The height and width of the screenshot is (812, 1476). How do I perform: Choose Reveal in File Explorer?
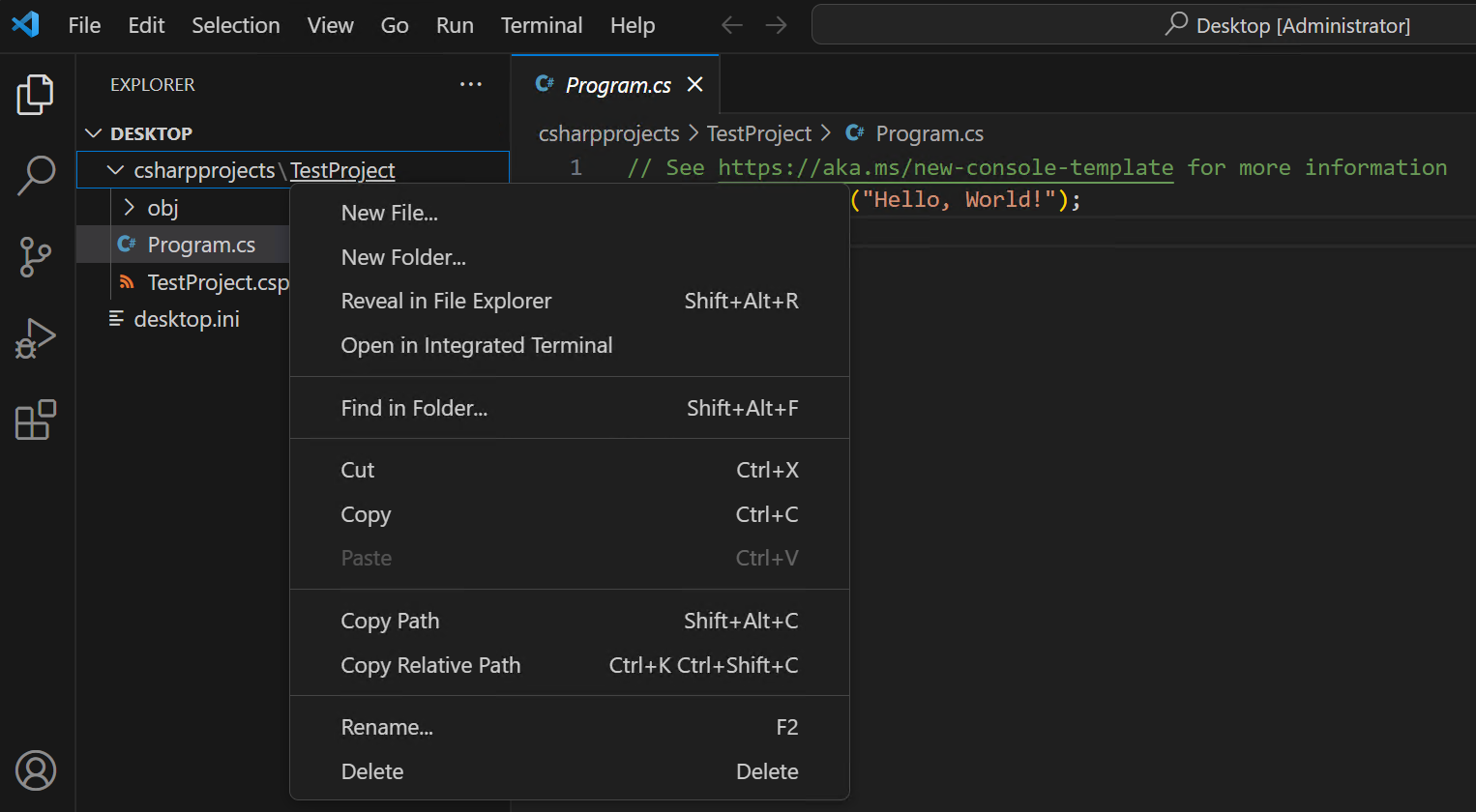446,301
